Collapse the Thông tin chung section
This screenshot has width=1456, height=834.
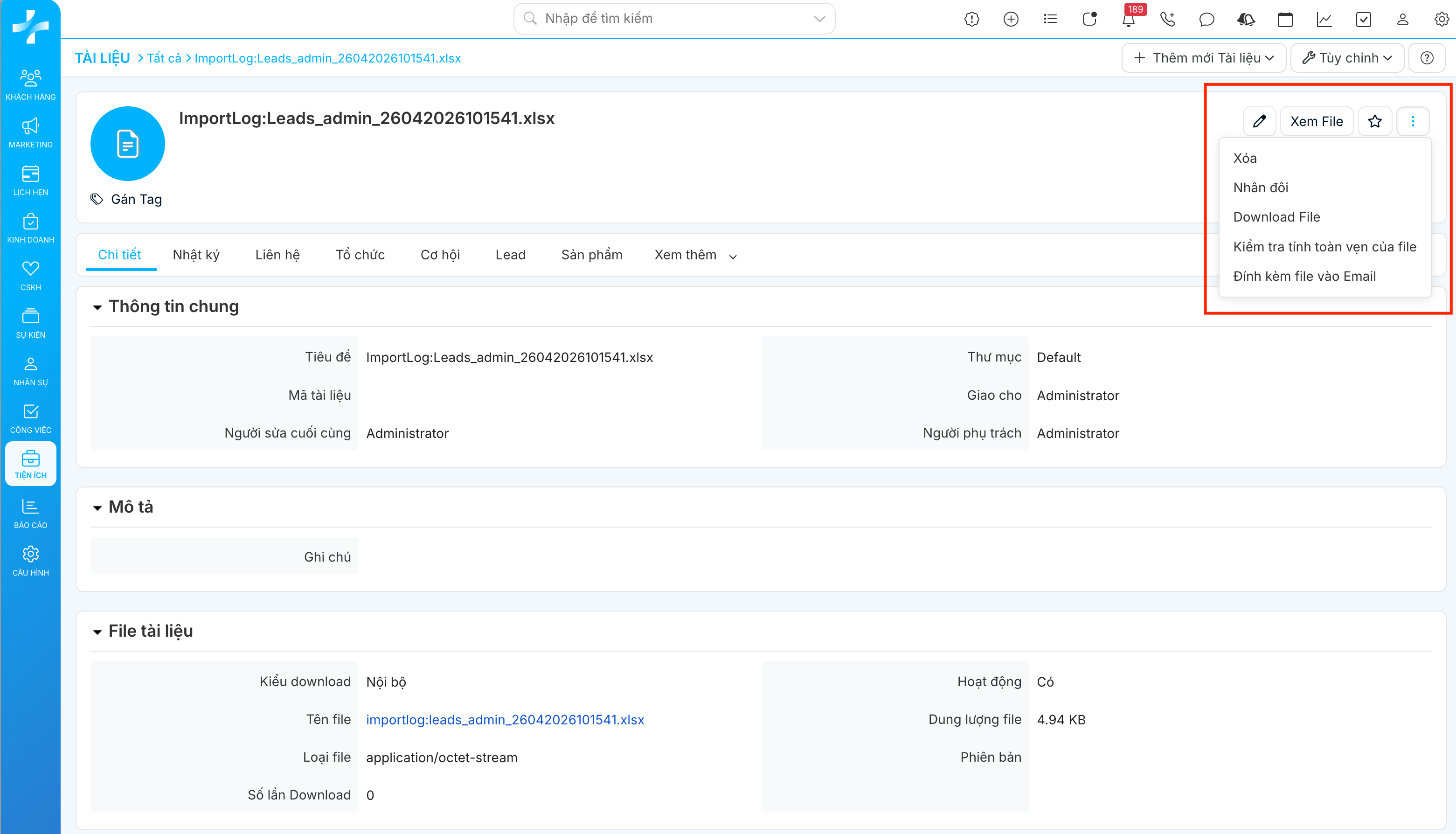(x=97, y=307)
